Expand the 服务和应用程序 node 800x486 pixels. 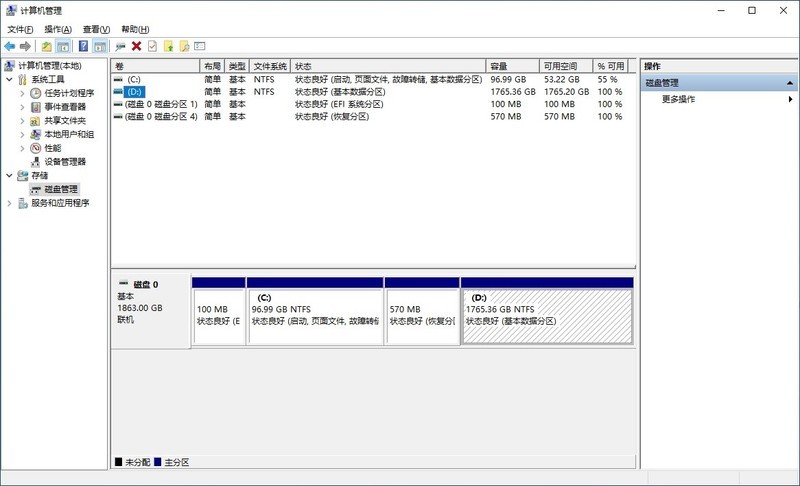(9, 203)
